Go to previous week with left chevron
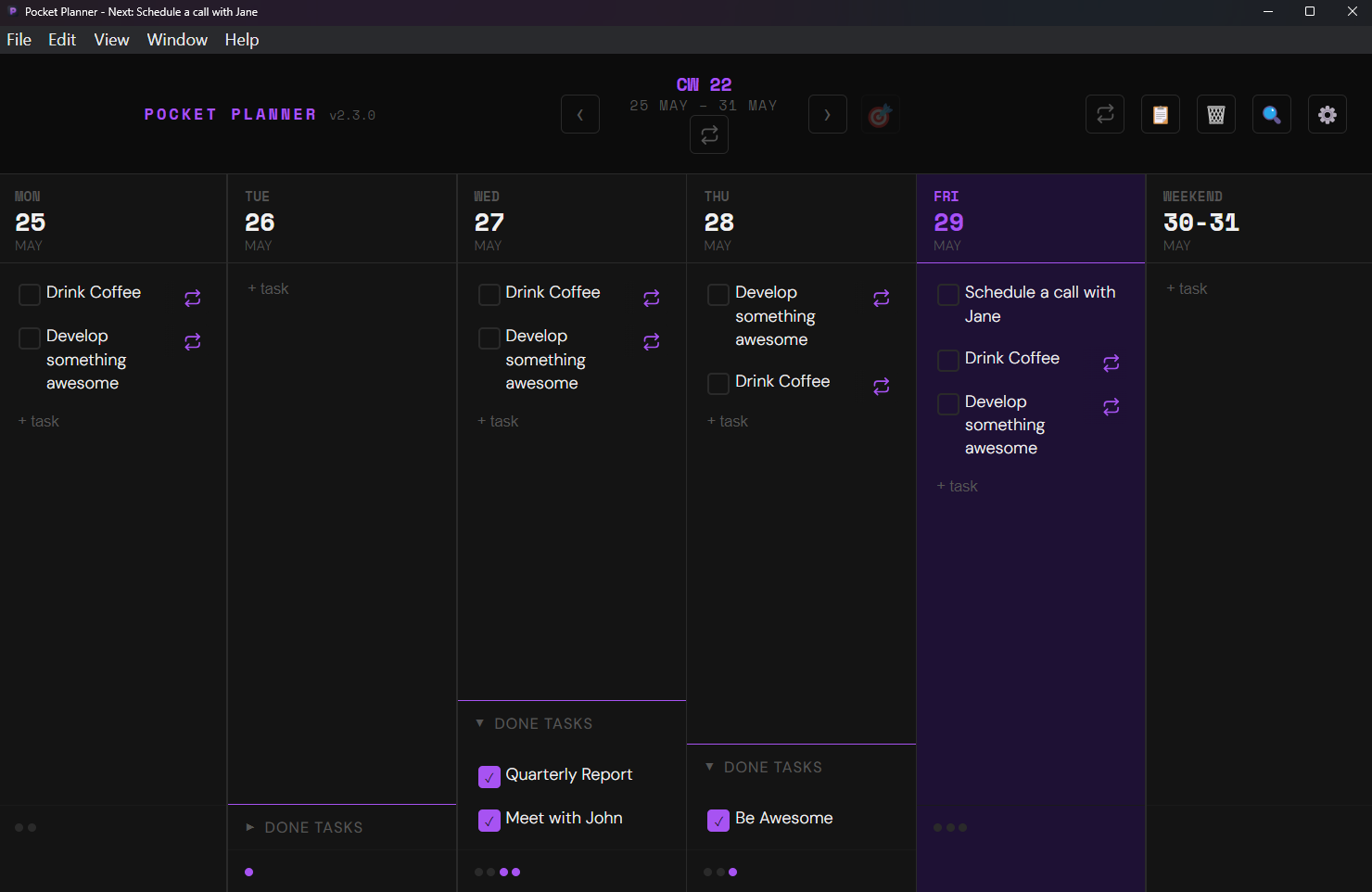The height and width of the screenshot is (892, 1372). (580, 115)
